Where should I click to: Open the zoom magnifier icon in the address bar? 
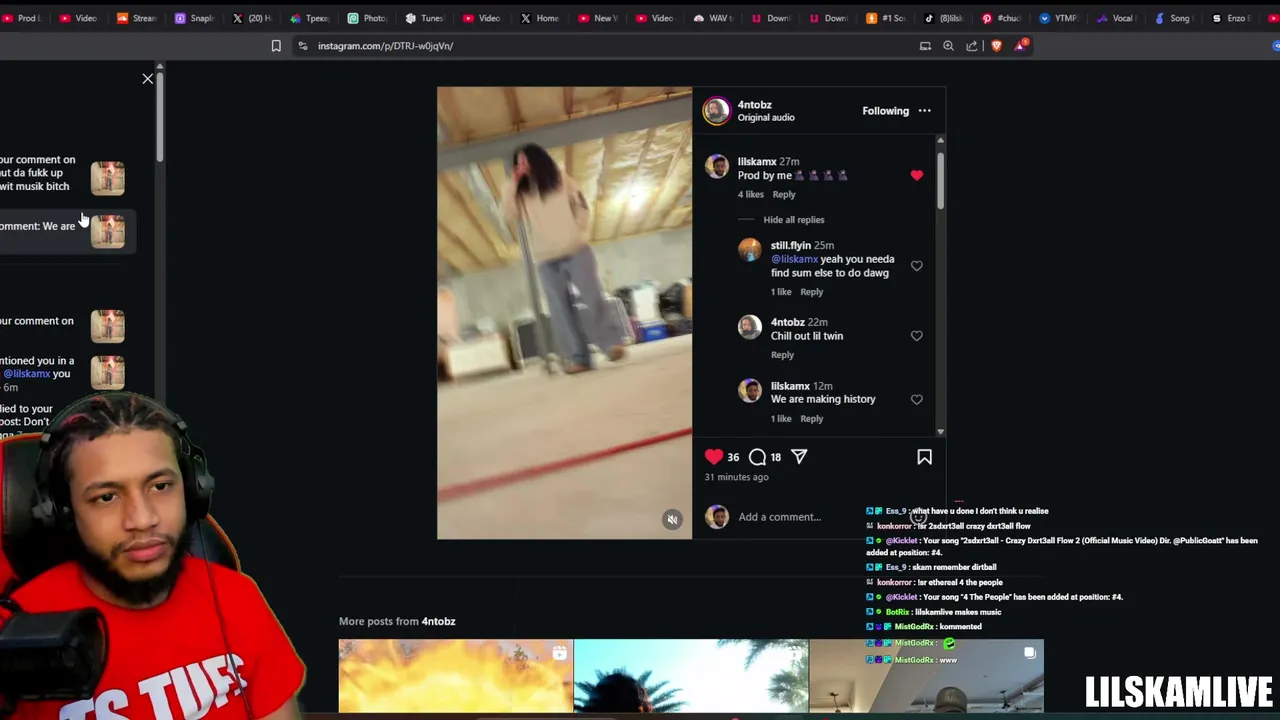pos(948,46)
